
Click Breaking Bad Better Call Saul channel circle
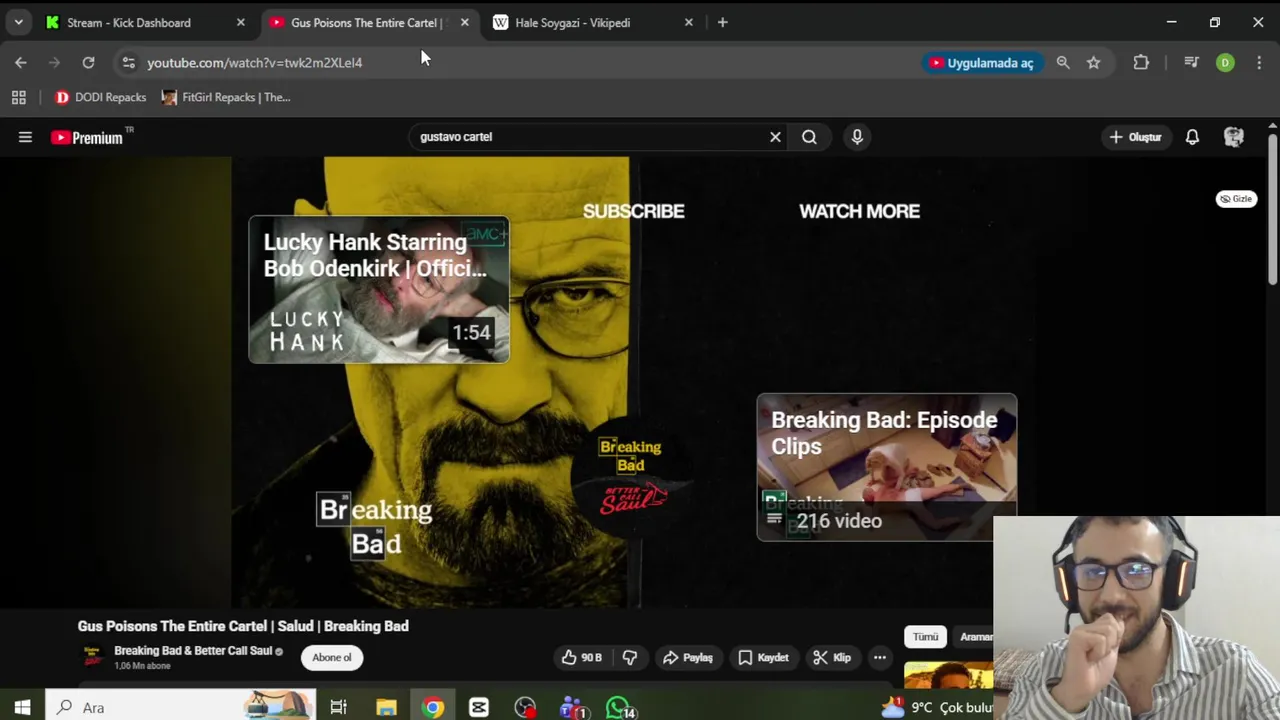coord(630,475)
